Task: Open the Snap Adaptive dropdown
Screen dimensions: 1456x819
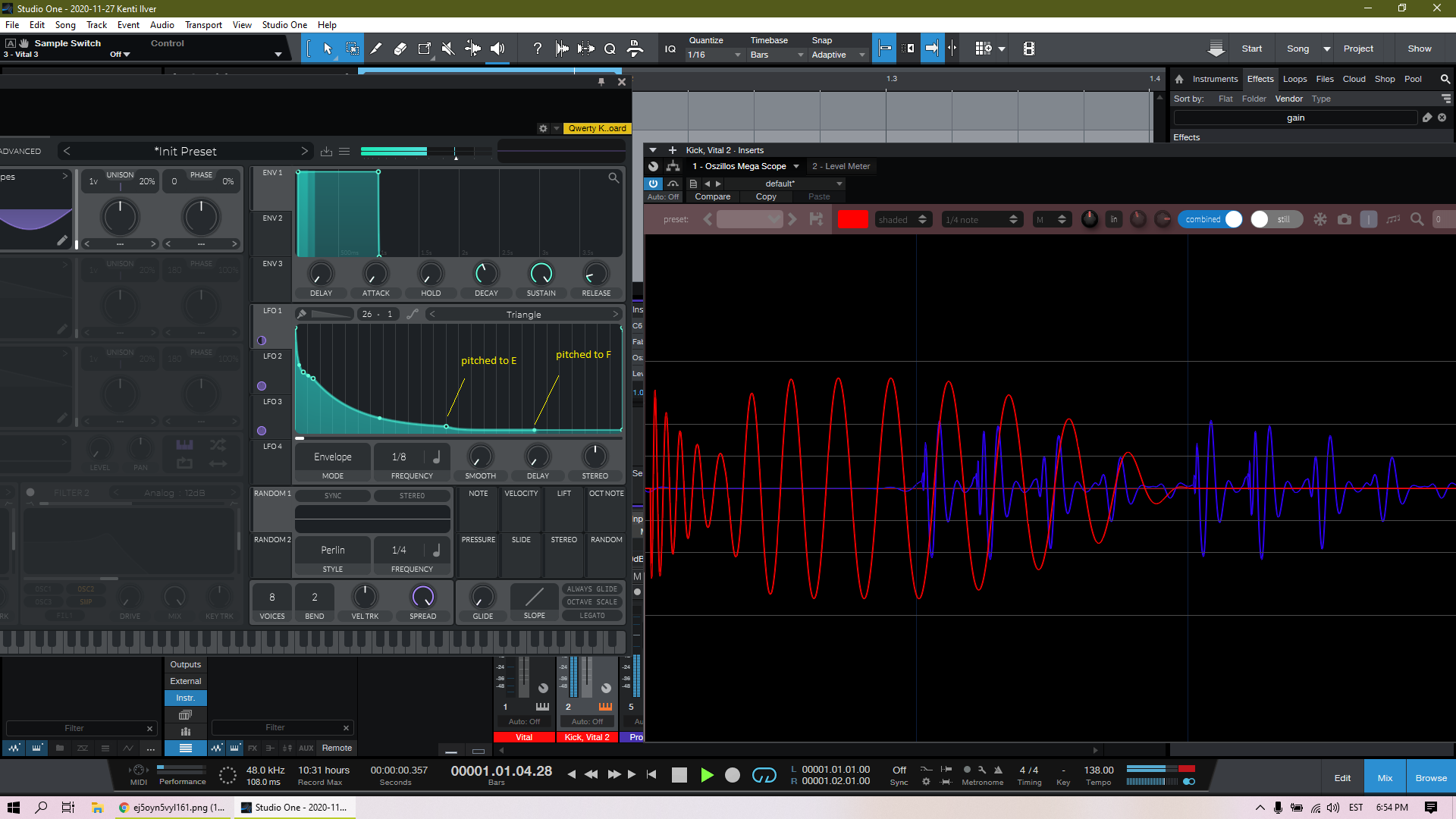Action: [838, 55]
